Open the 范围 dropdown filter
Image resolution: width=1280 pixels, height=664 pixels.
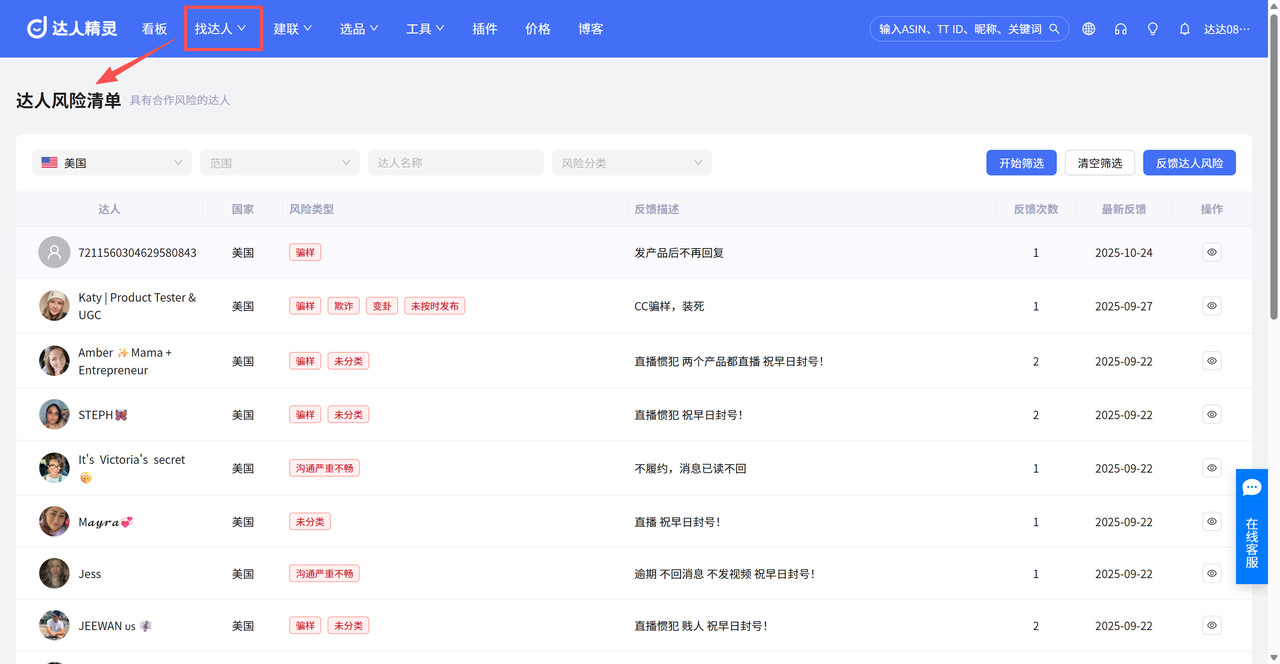pyautogui.click(x=280, y=163)
